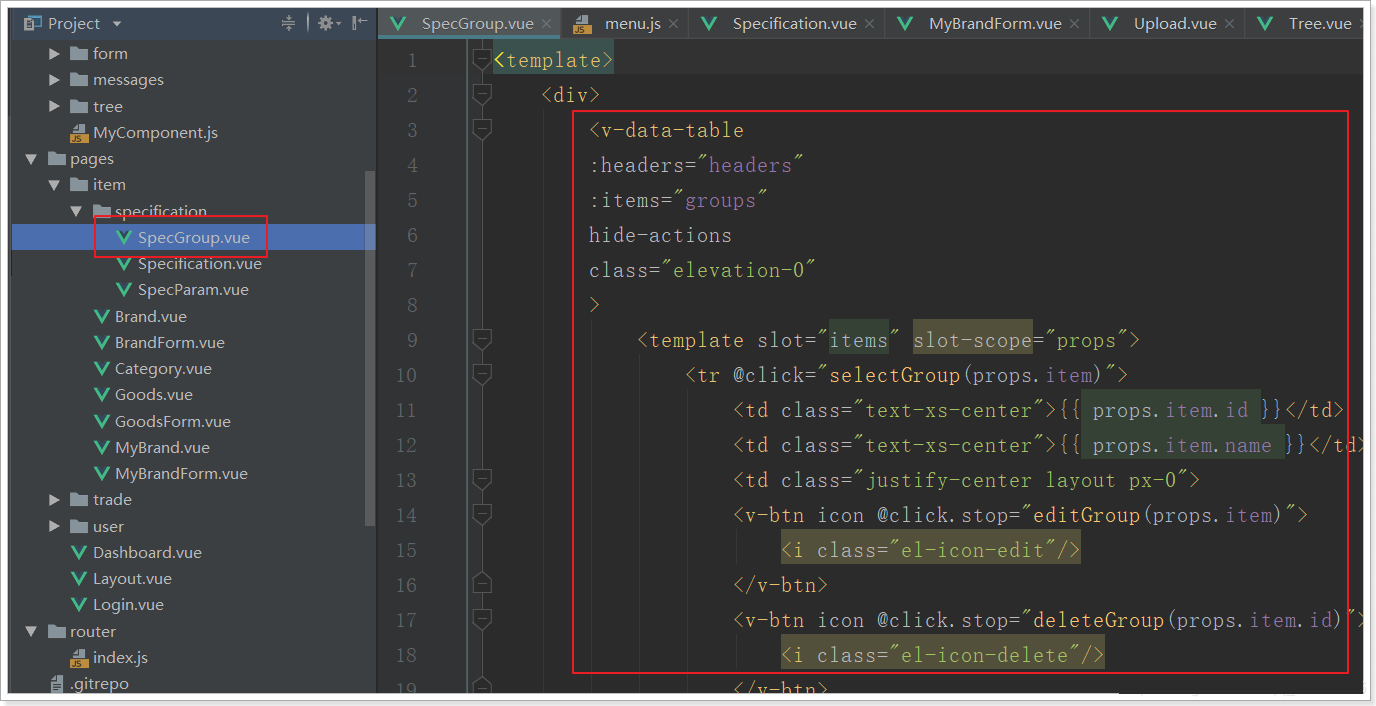Collapse the specification folder arrow
Image resolution: width=1376 pixels, height=706 pixels.
77,211
